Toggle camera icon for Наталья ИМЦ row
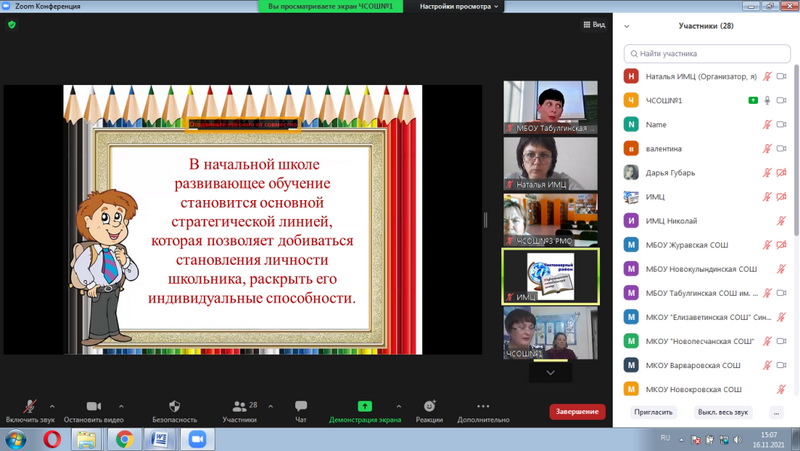 coord(781,77)
